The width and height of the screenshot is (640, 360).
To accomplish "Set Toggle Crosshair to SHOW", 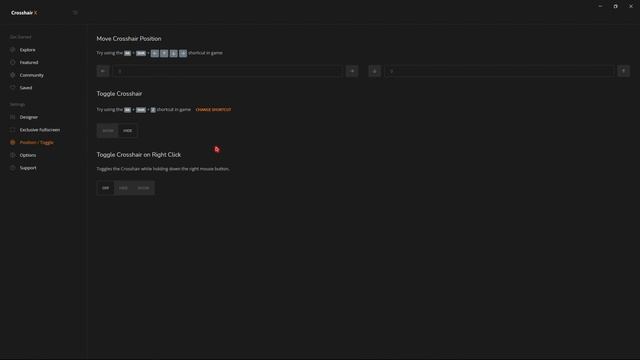I will coord(108,131).
